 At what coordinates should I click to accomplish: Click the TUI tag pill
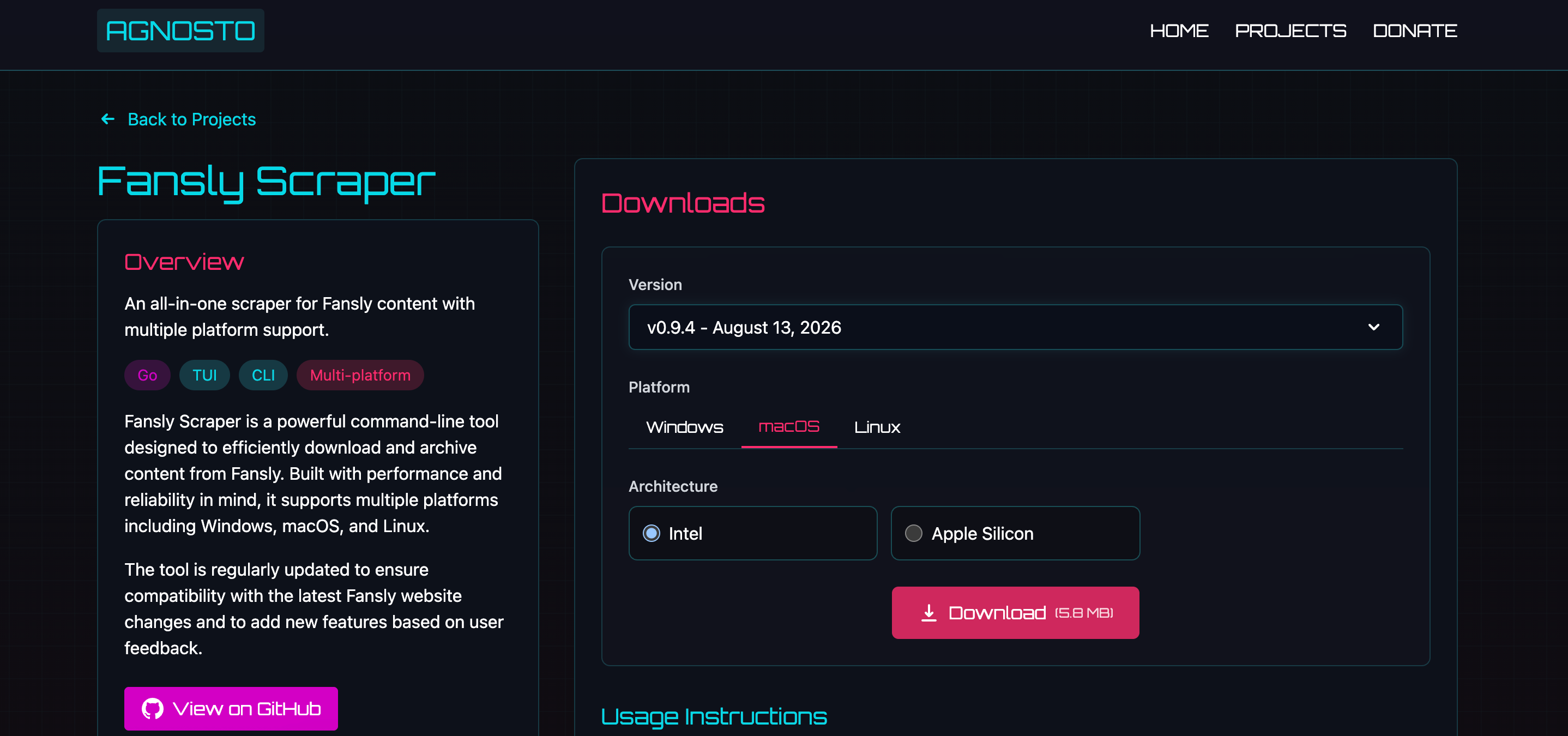tap(204, 375)
